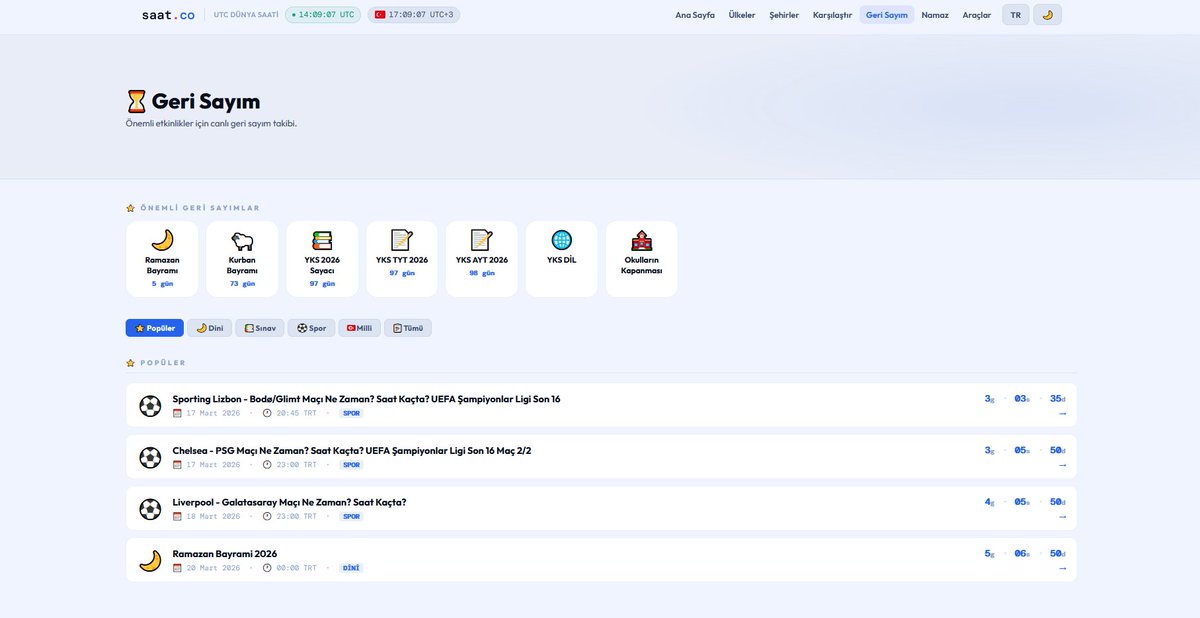Go to Şehirler page
The image size is (1200, 618).
coord(784,15)
